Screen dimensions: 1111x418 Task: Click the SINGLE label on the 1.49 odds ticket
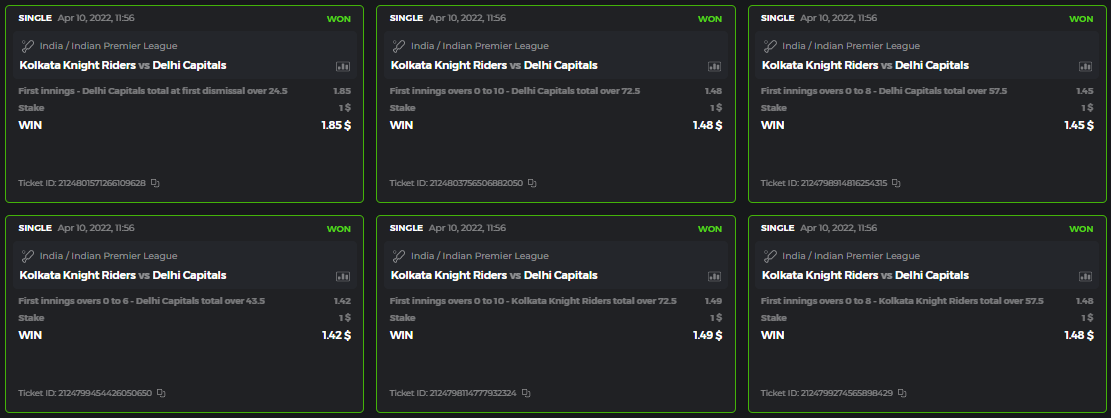[406, 228]
